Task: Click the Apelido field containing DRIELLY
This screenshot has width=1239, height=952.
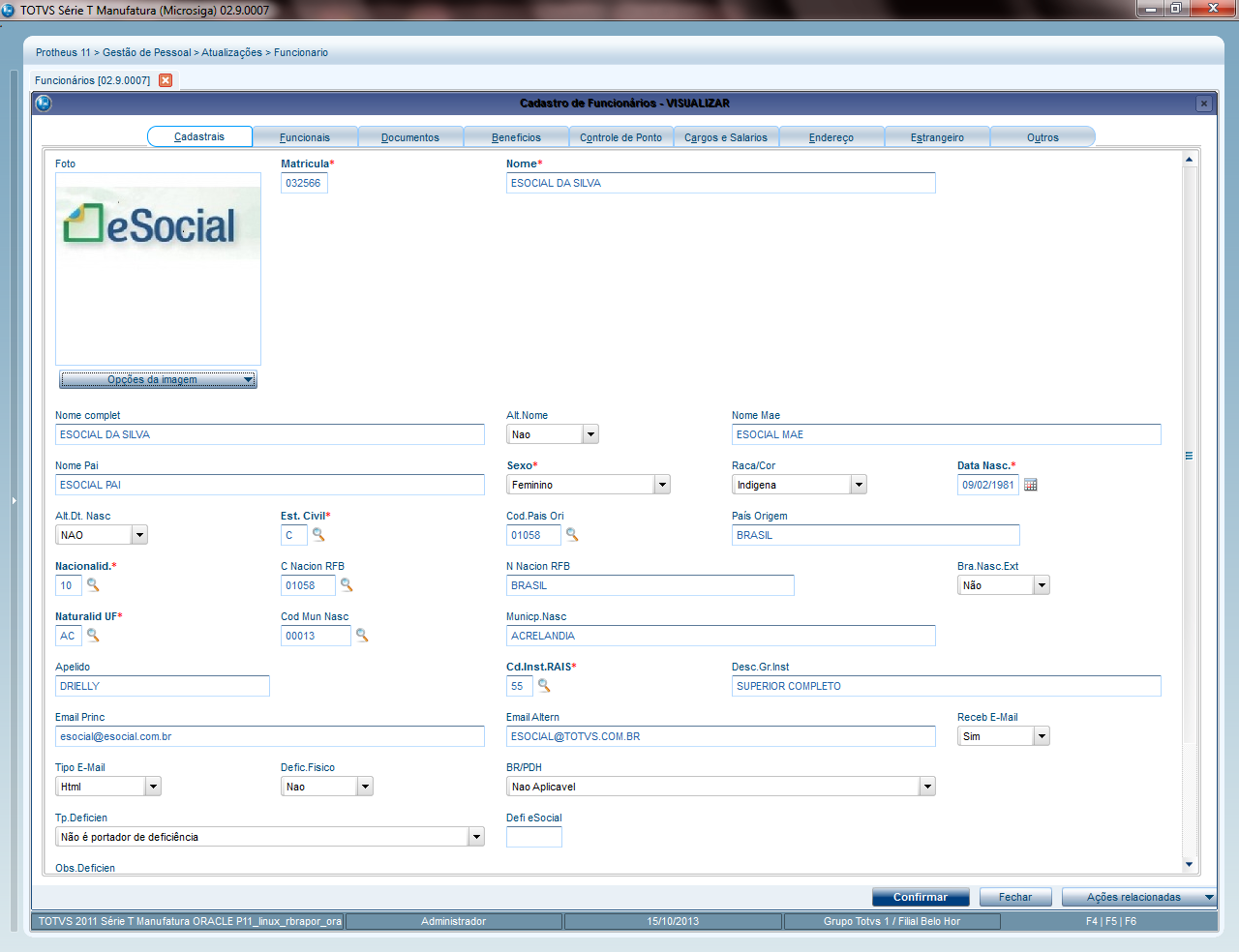Action: point(163,686)
